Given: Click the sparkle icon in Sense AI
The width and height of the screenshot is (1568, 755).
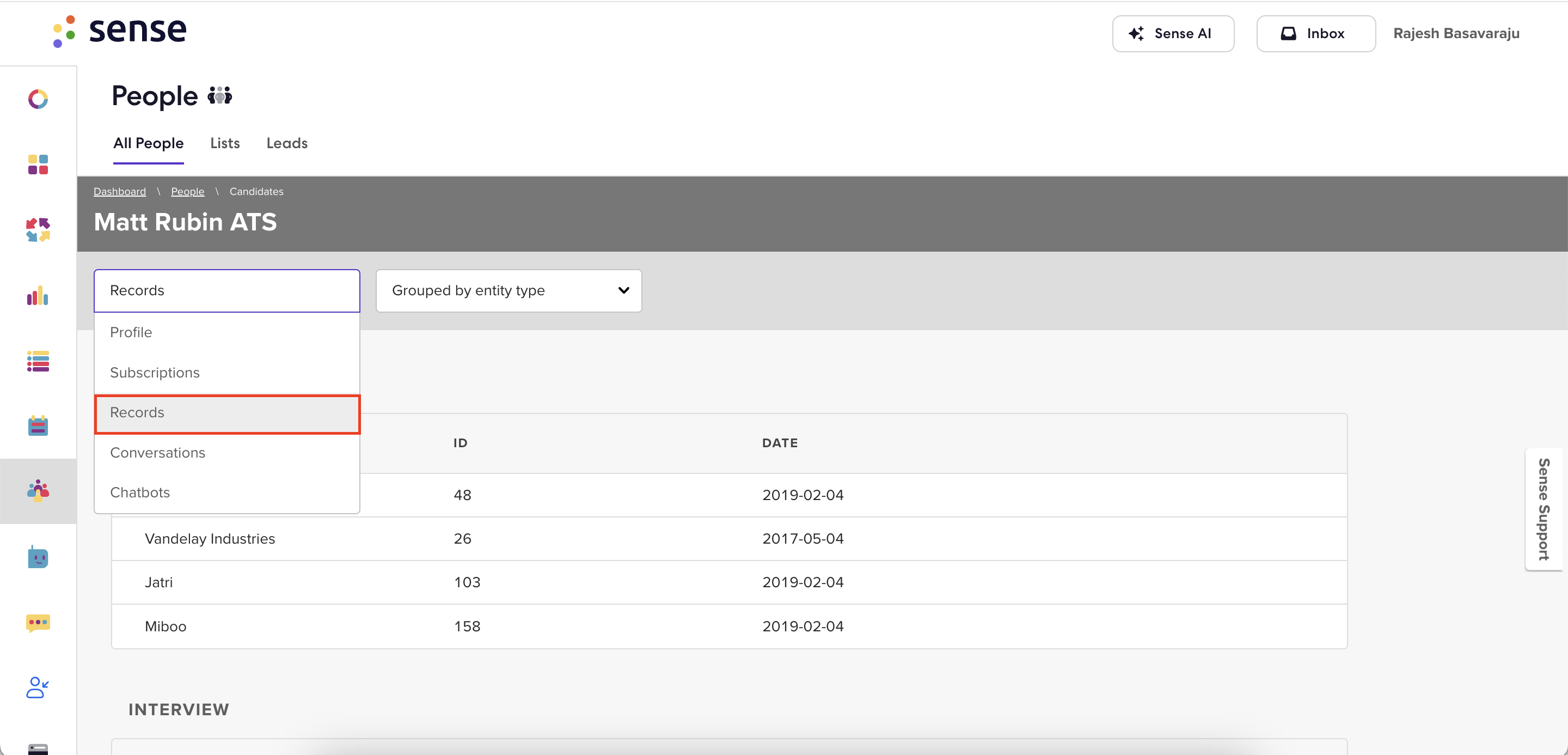Looking at the screenshot, I should point(1136,33).
